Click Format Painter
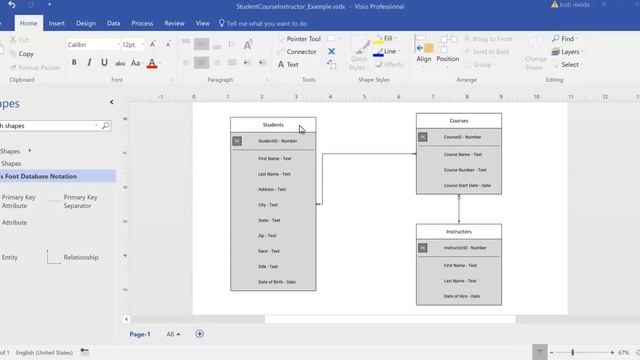 tap(35, 67)
